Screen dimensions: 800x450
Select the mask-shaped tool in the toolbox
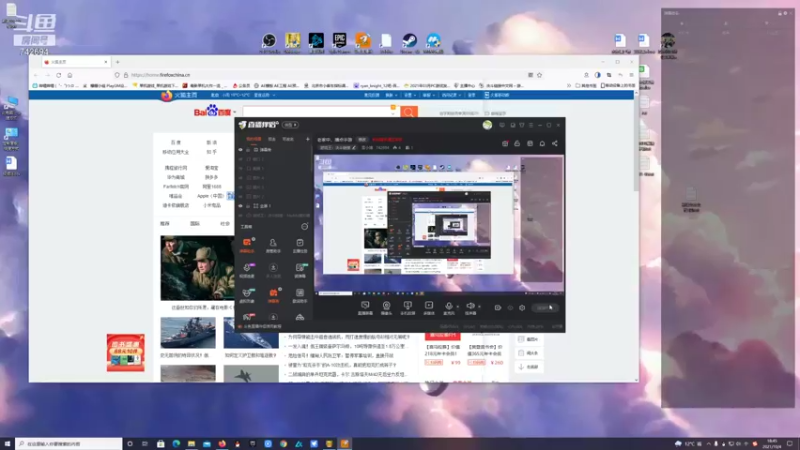pos(247,294)
